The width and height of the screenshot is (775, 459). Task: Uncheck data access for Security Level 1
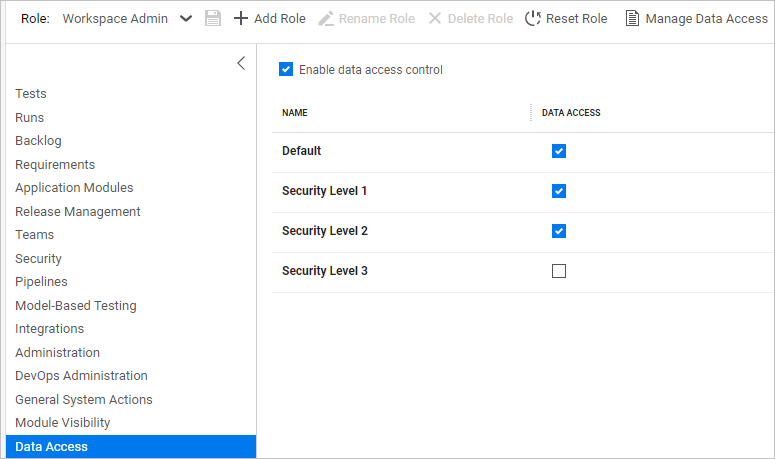point(559,191)
